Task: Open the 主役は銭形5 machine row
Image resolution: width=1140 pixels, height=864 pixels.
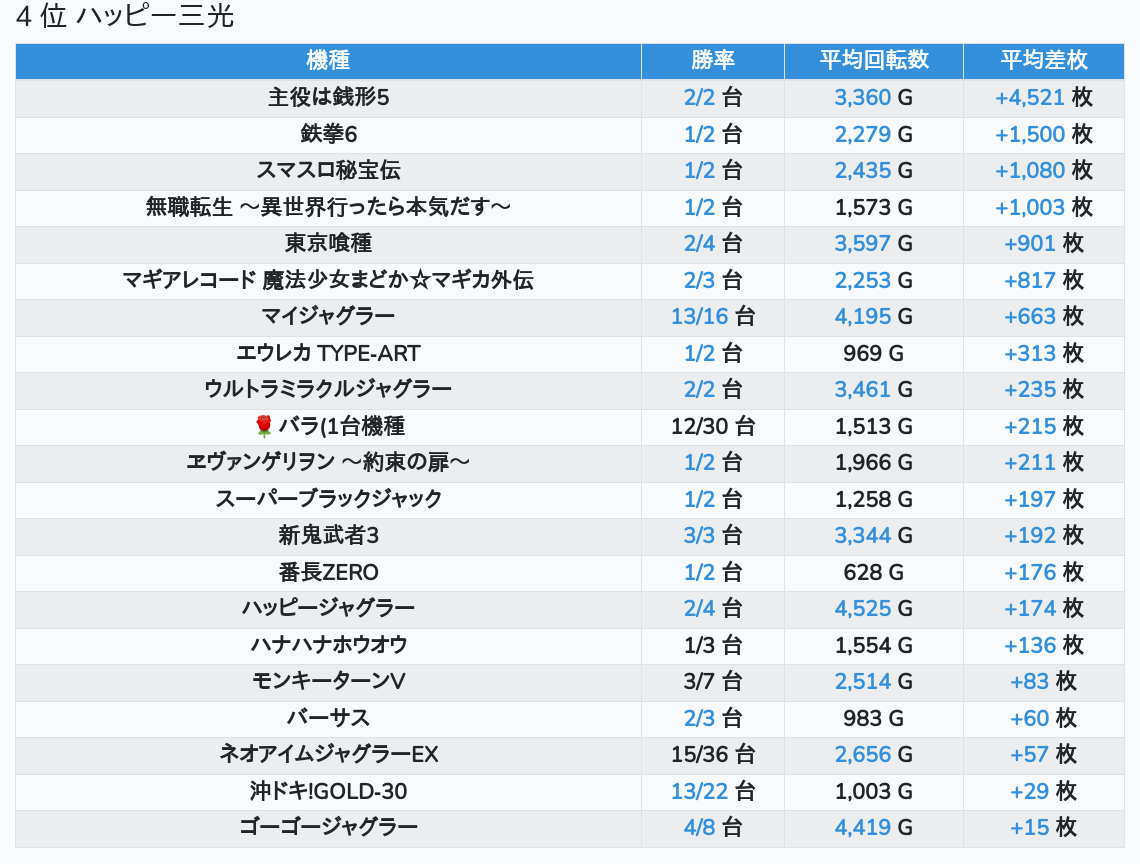Action: (x=328, y=98)
